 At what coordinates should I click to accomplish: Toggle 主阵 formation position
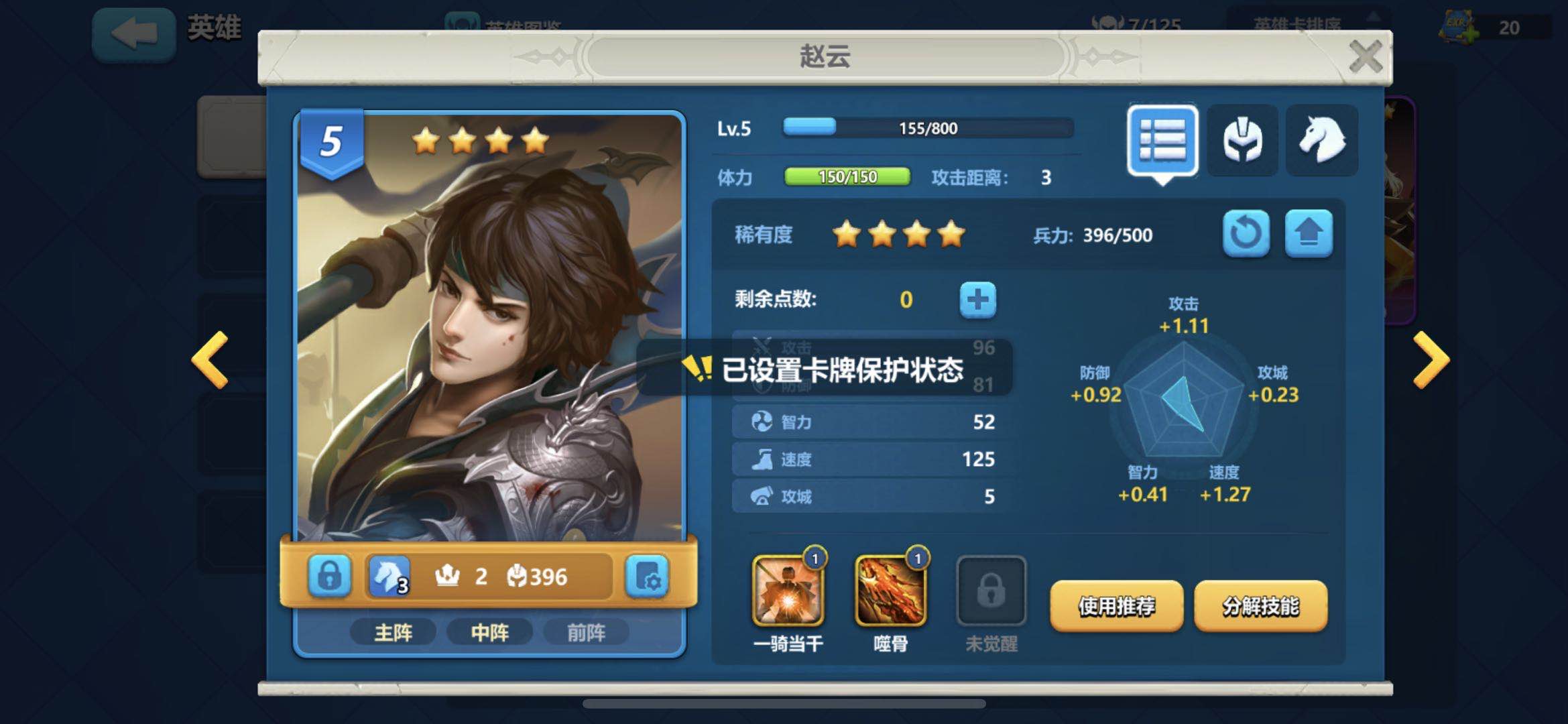[x=394, y=632]
